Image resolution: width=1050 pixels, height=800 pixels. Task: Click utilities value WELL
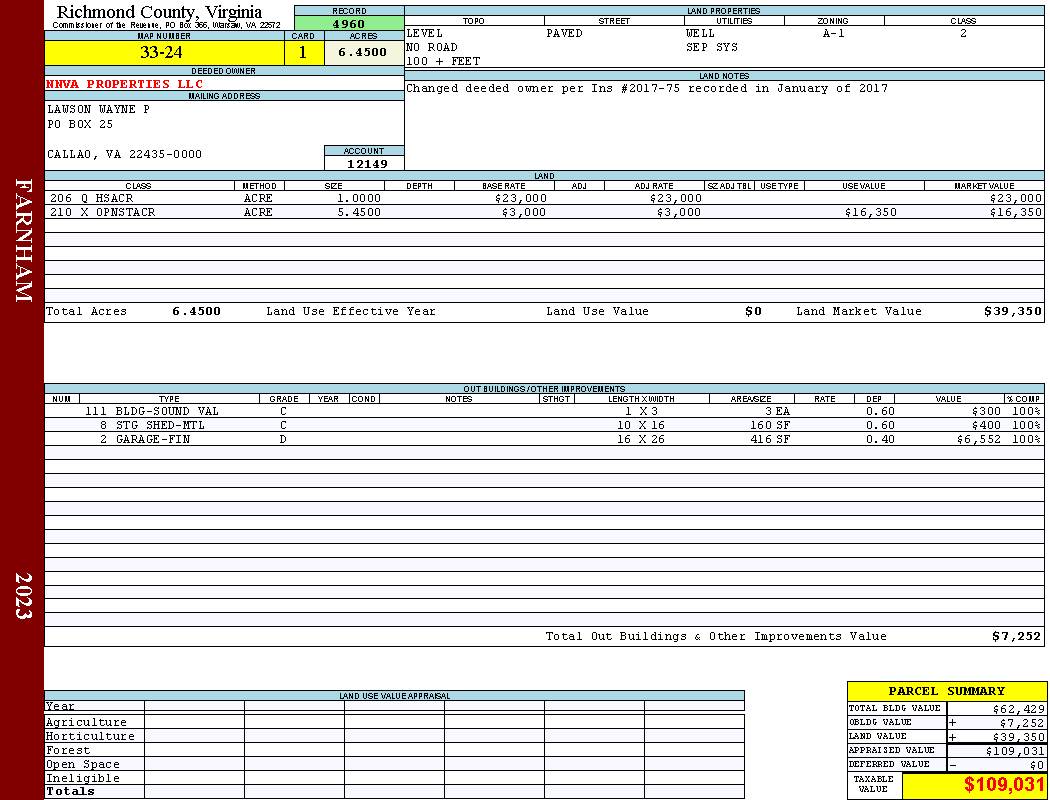pyautogui.click(x=700, y=33)
